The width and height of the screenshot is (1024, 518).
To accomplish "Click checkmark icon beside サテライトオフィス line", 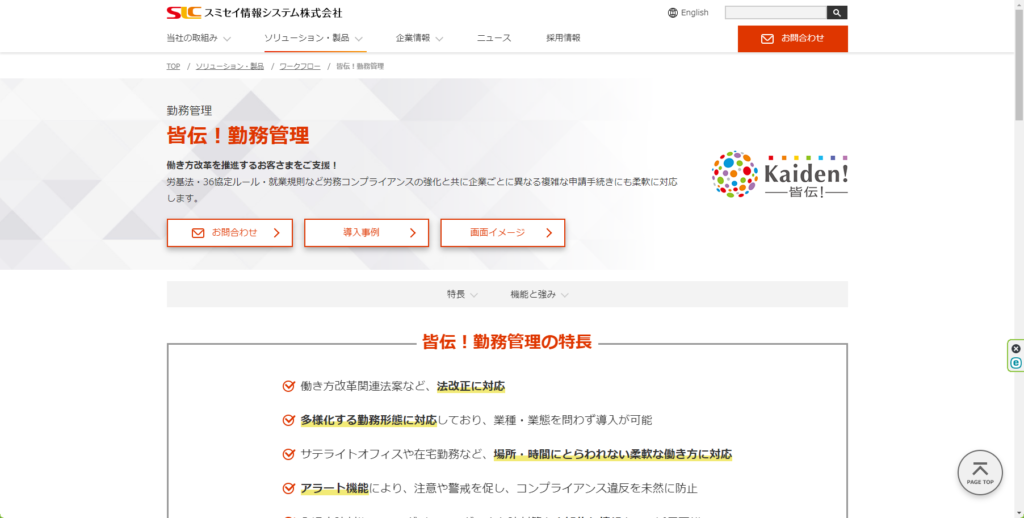I will coord(289,454).
